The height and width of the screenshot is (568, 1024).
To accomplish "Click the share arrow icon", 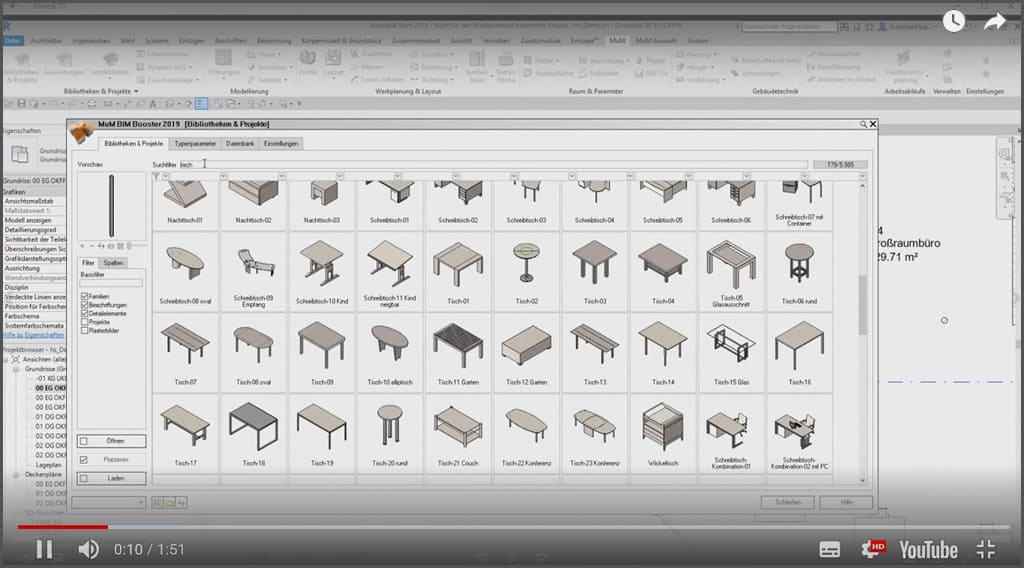I will [x=994, y=20].
